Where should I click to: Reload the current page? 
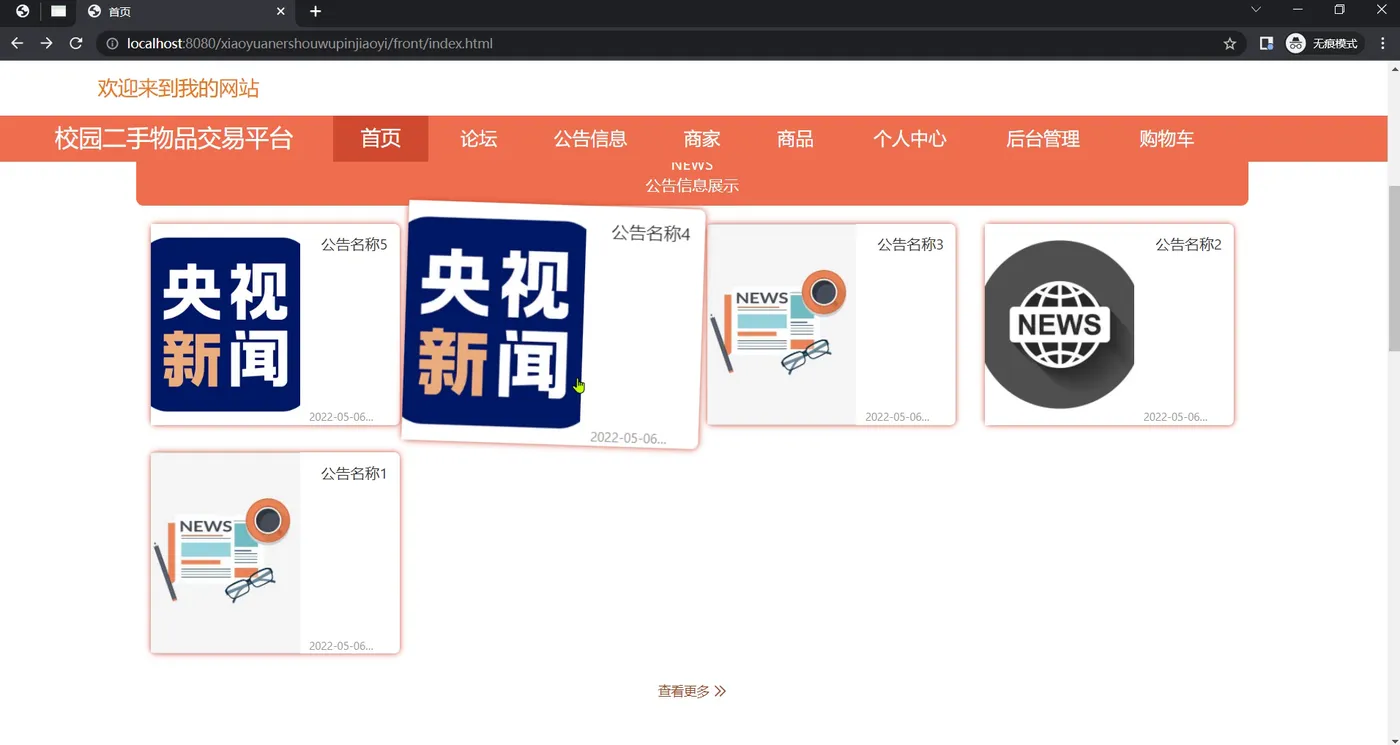76,43
